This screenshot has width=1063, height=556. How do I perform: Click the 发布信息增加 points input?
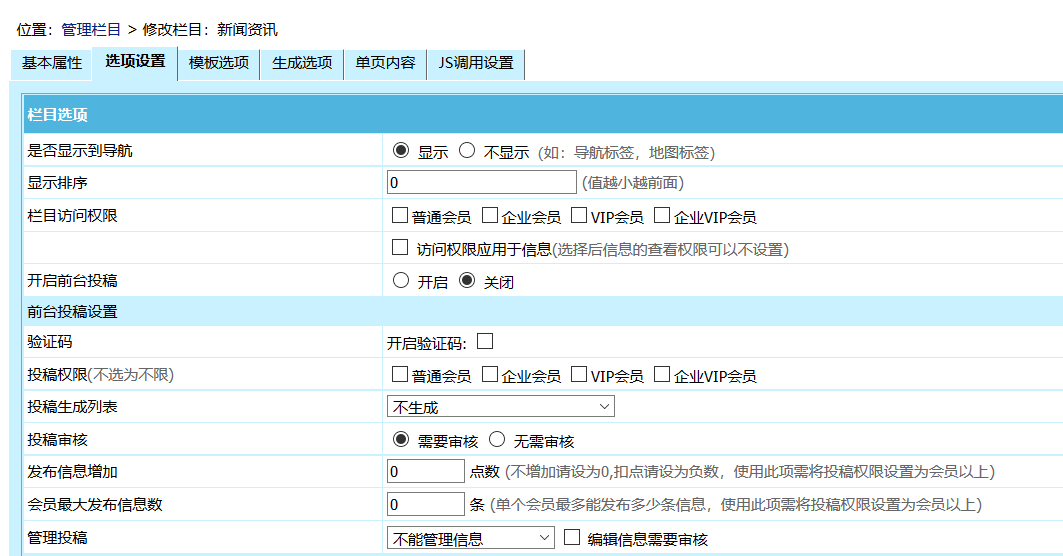pyautogui.click(x=426, y=471)
